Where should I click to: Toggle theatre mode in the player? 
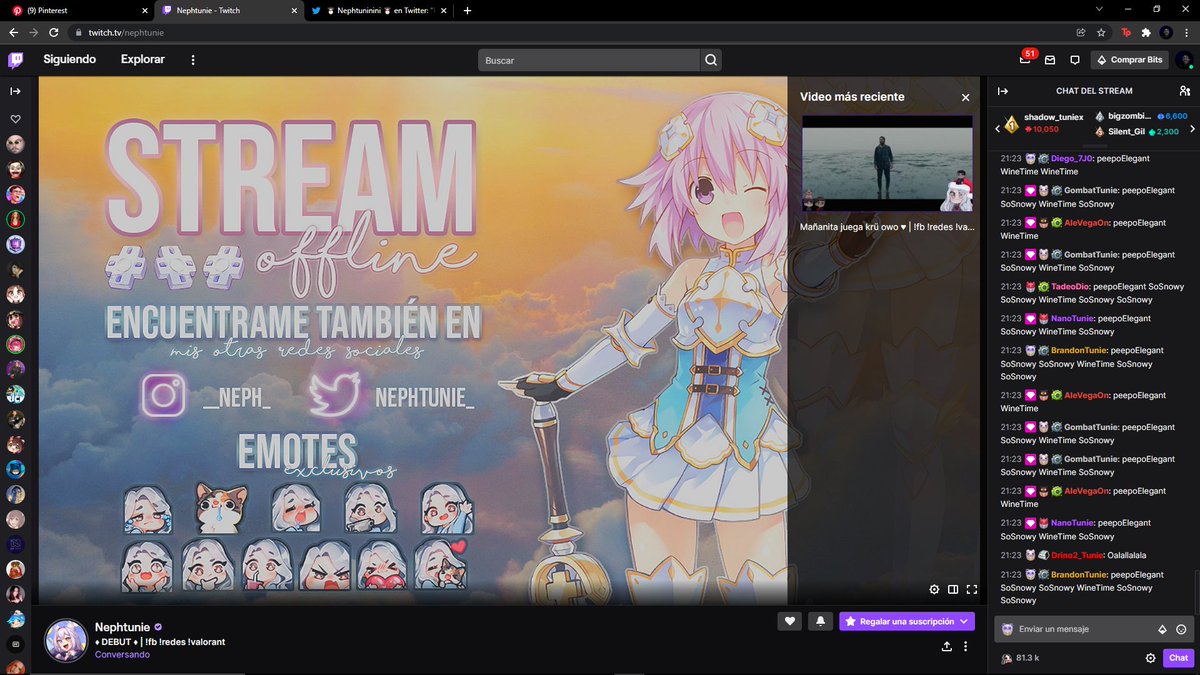coord(953,590)
